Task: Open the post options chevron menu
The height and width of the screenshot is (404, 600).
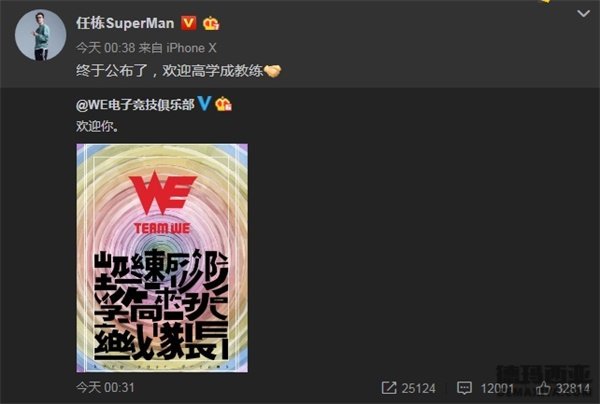Action: (583, 14)
